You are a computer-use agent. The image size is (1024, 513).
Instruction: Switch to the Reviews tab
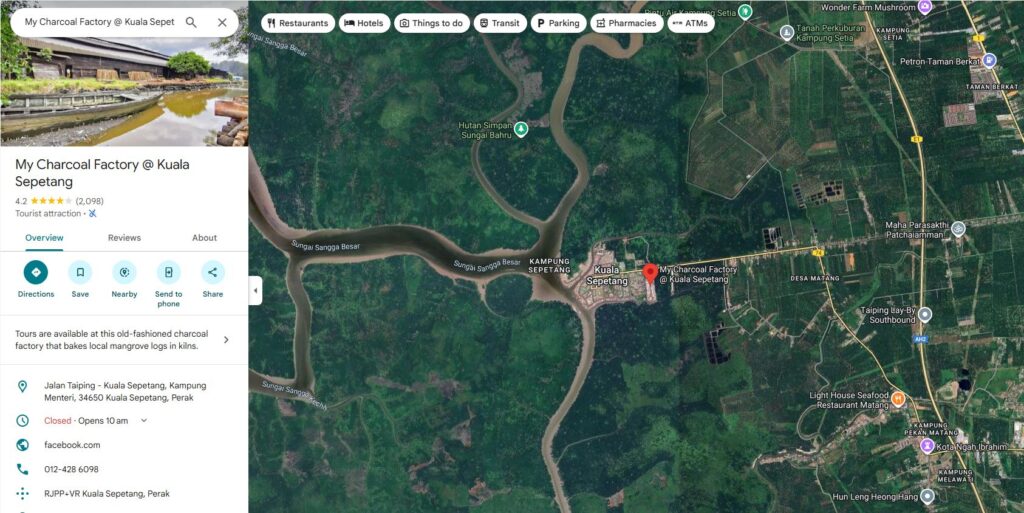point(124,238)
